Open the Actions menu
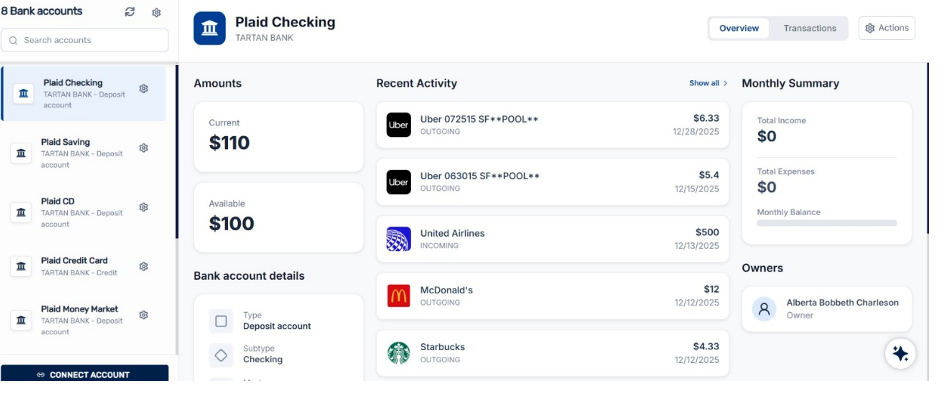The width and height of the screenshot is (942, 400). point(886,28)
